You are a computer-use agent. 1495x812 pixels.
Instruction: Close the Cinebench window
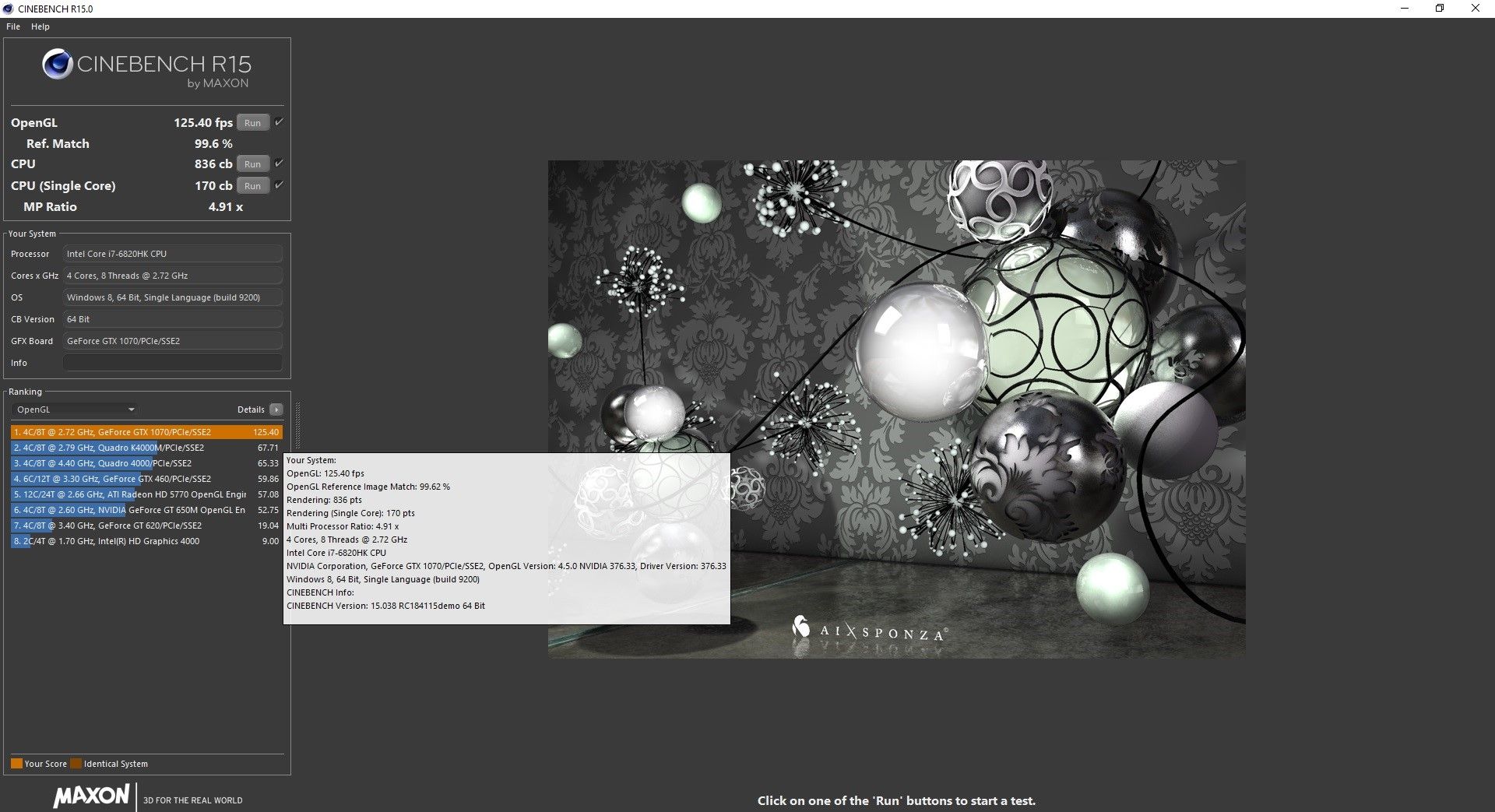point(1476,9)
